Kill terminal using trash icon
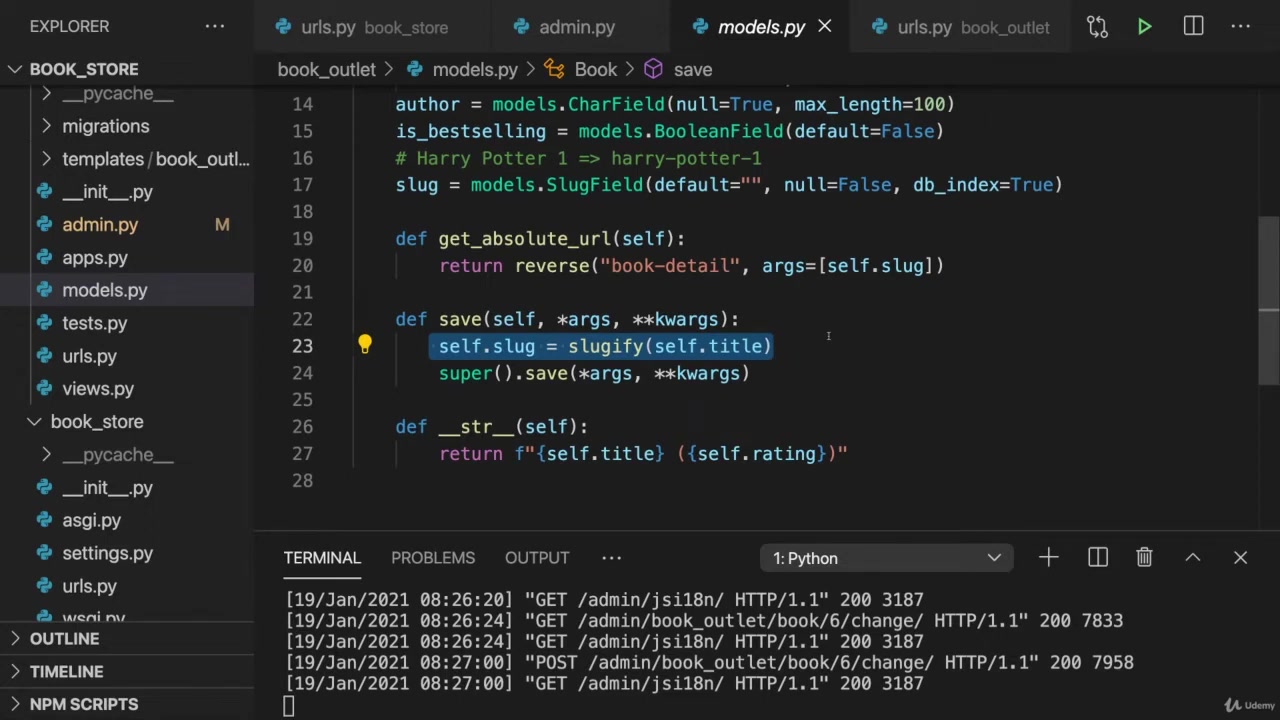This screenshot has width=1280, height=720. tap(1144, 558)
